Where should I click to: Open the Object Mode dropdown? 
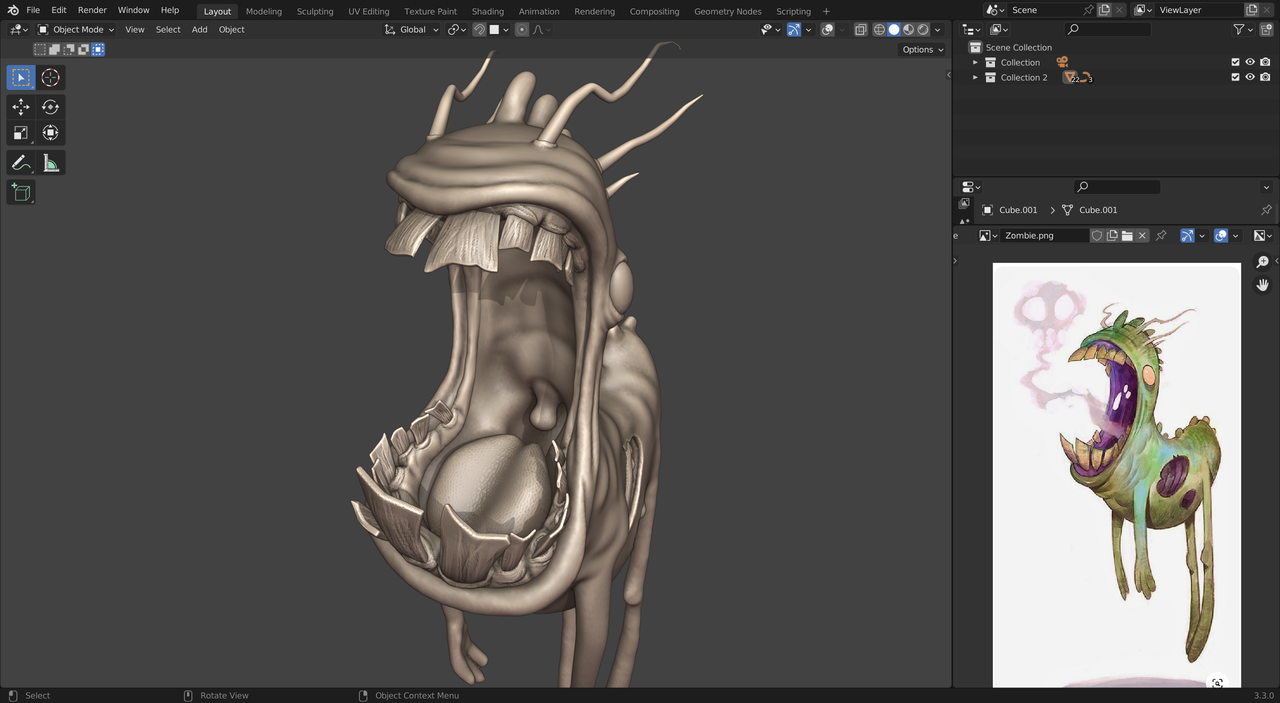pos(76,30)
